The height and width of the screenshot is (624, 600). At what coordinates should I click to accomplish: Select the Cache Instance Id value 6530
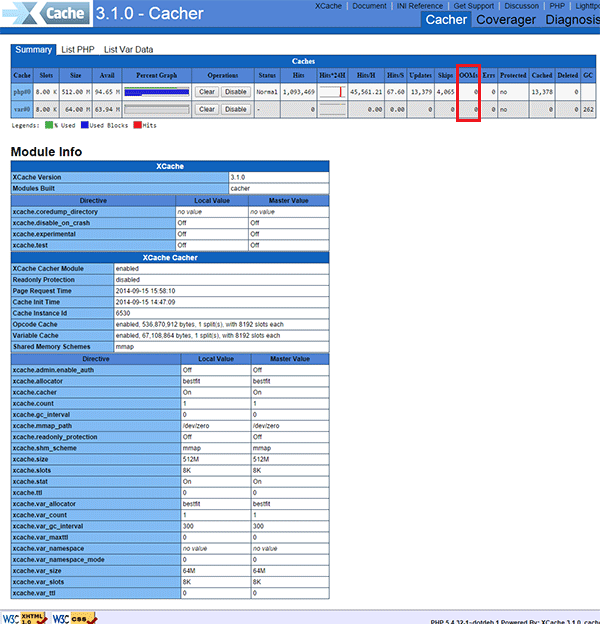click(x=123, y=313)
